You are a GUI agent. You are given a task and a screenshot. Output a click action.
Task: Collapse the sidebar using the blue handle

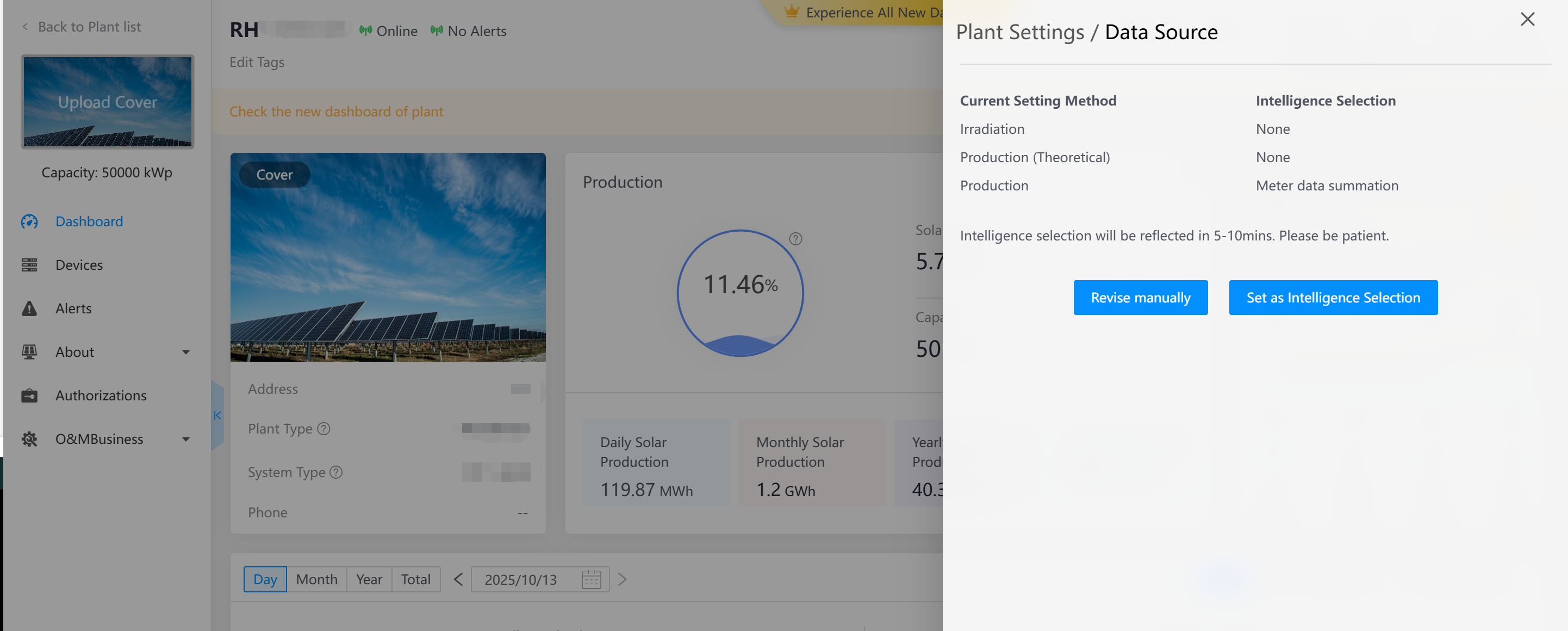tap(217, 416)
